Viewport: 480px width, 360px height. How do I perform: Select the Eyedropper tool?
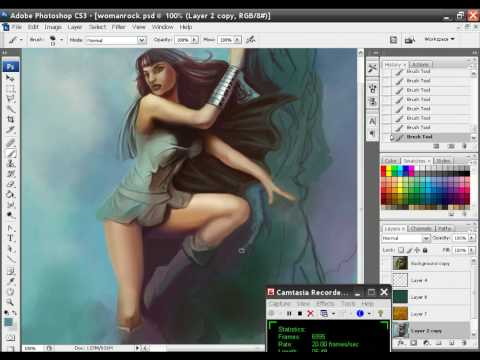[x=10, y=281]
